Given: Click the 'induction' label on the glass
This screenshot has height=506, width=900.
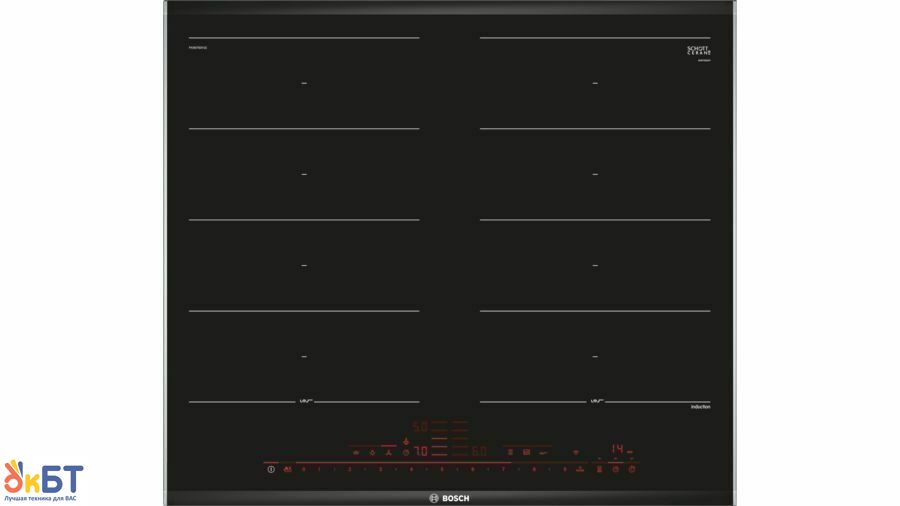Looking at the screenshot, I should coord(700,407).
